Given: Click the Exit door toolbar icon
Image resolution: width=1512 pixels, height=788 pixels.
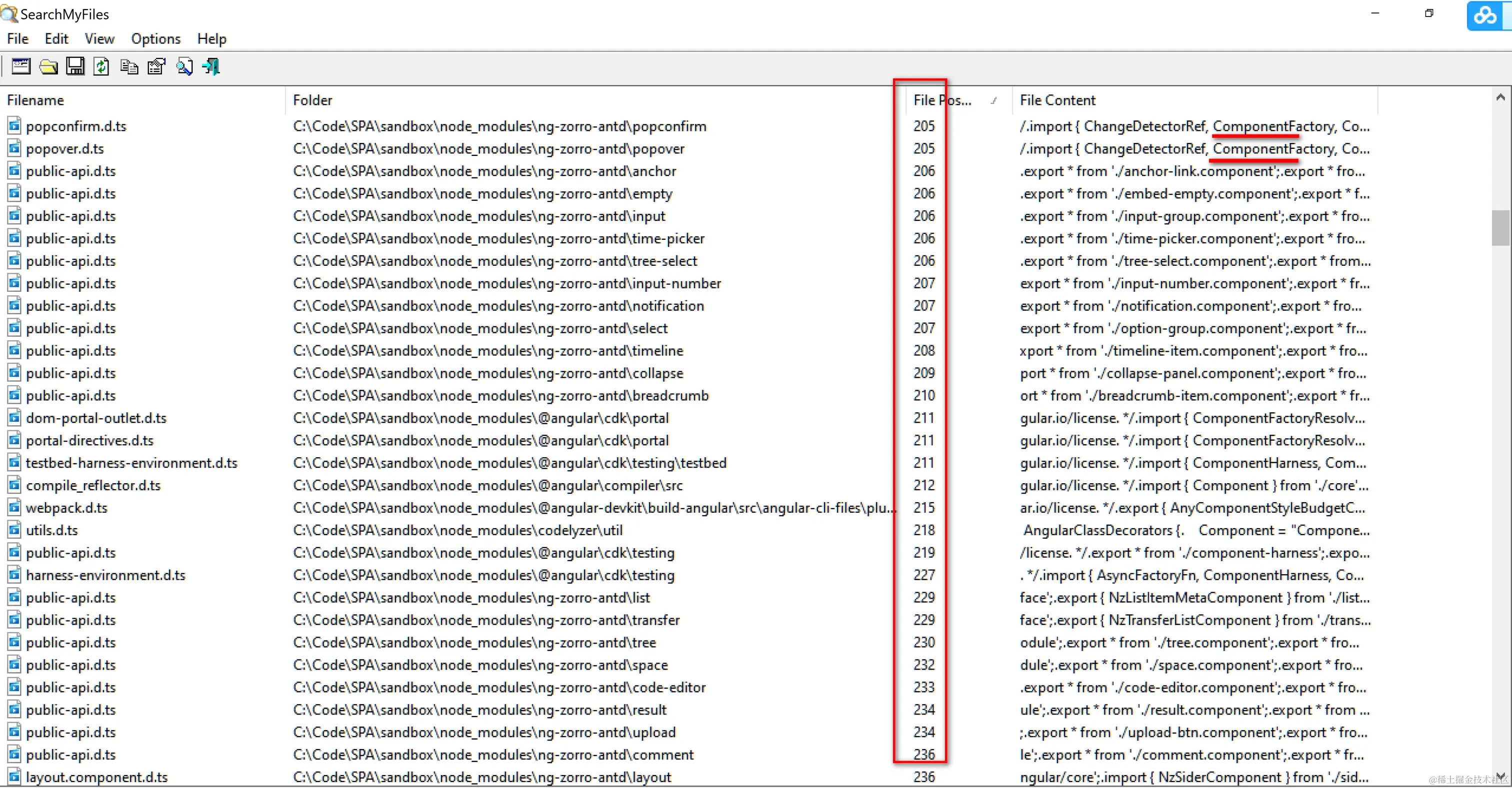Looking at the screenshot, I should [x=211, y=66].
